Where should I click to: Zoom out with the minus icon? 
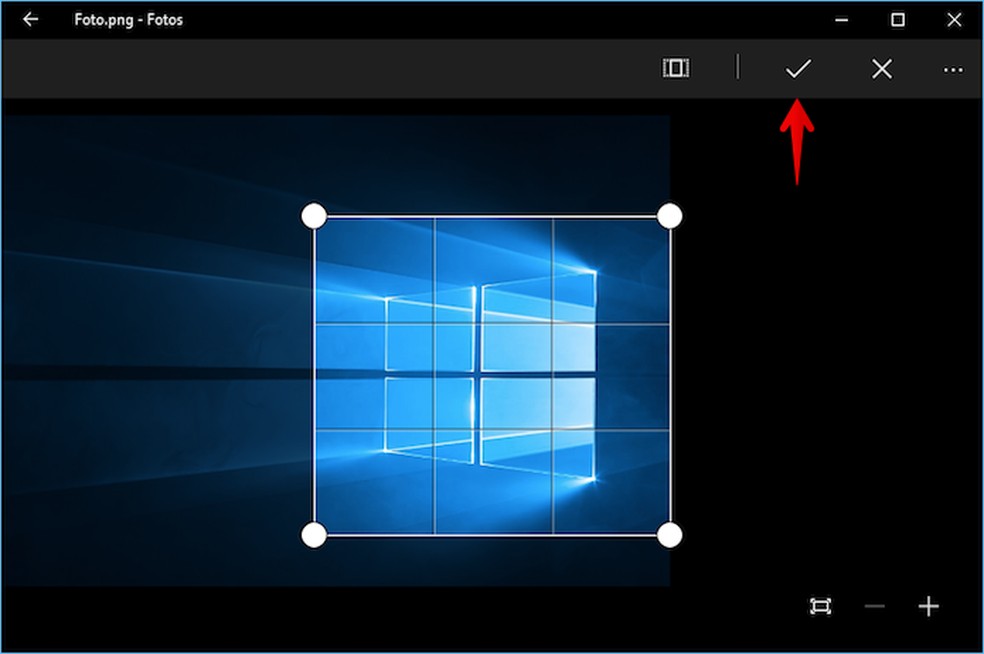(x=874, y=606)
